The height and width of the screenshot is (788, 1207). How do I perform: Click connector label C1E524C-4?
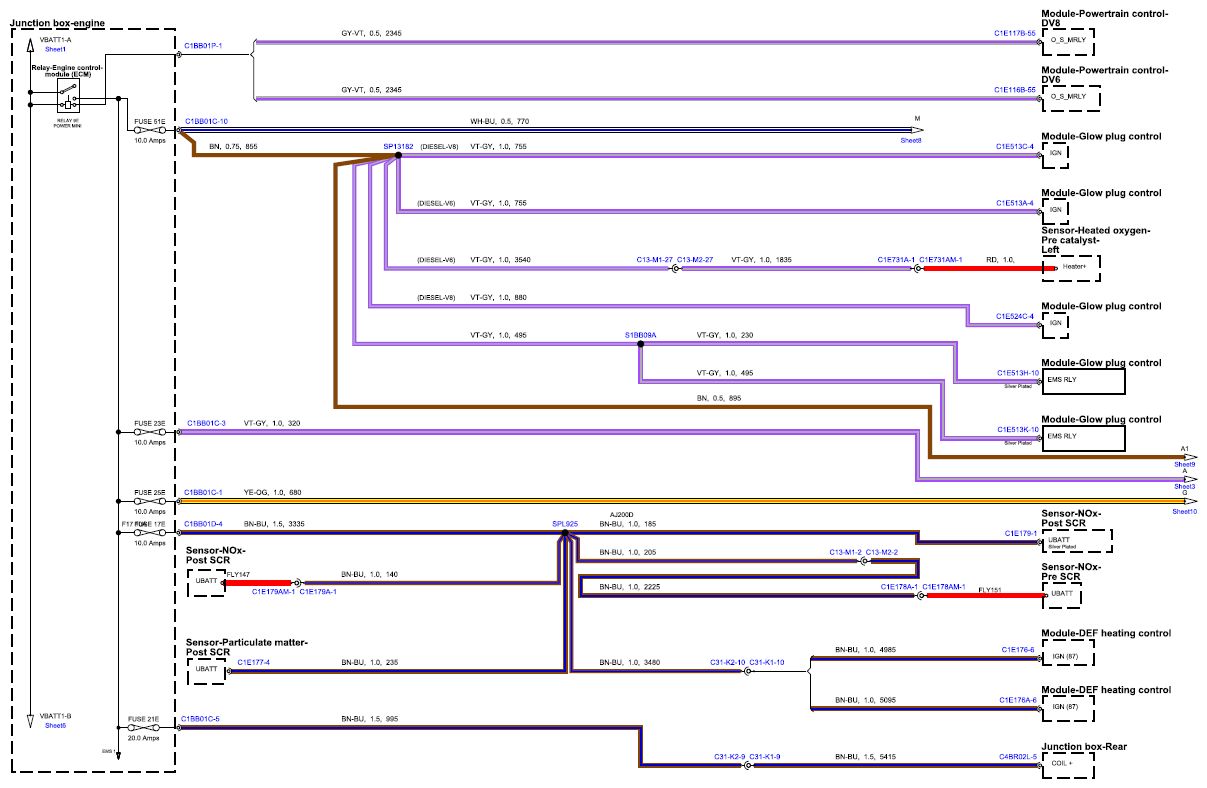point(1014,316)
